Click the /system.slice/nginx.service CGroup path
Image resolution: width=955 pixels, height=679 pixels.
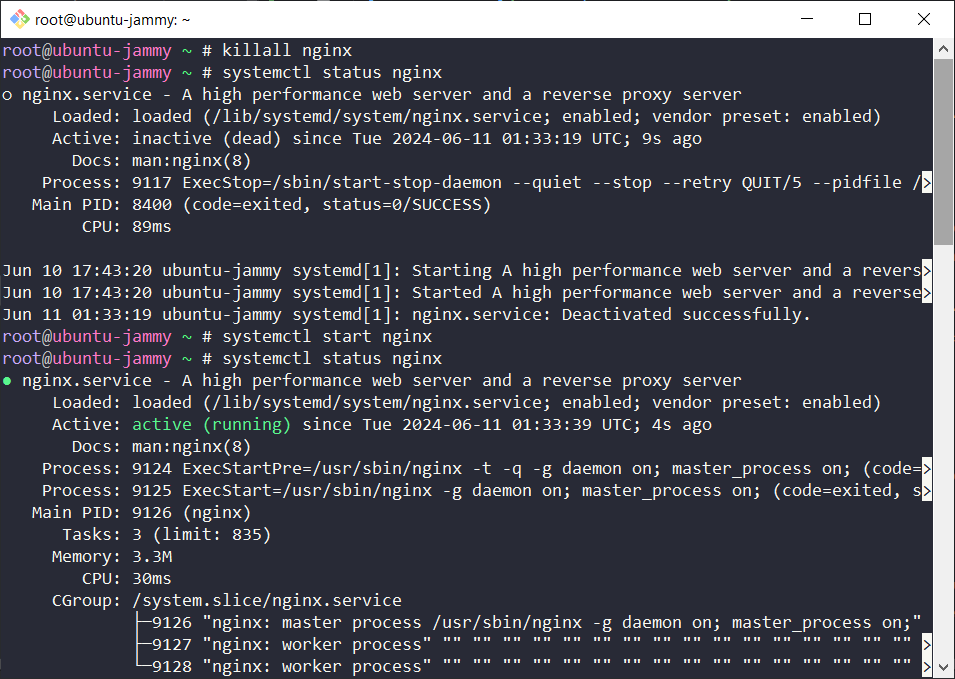tap(266, 601)
